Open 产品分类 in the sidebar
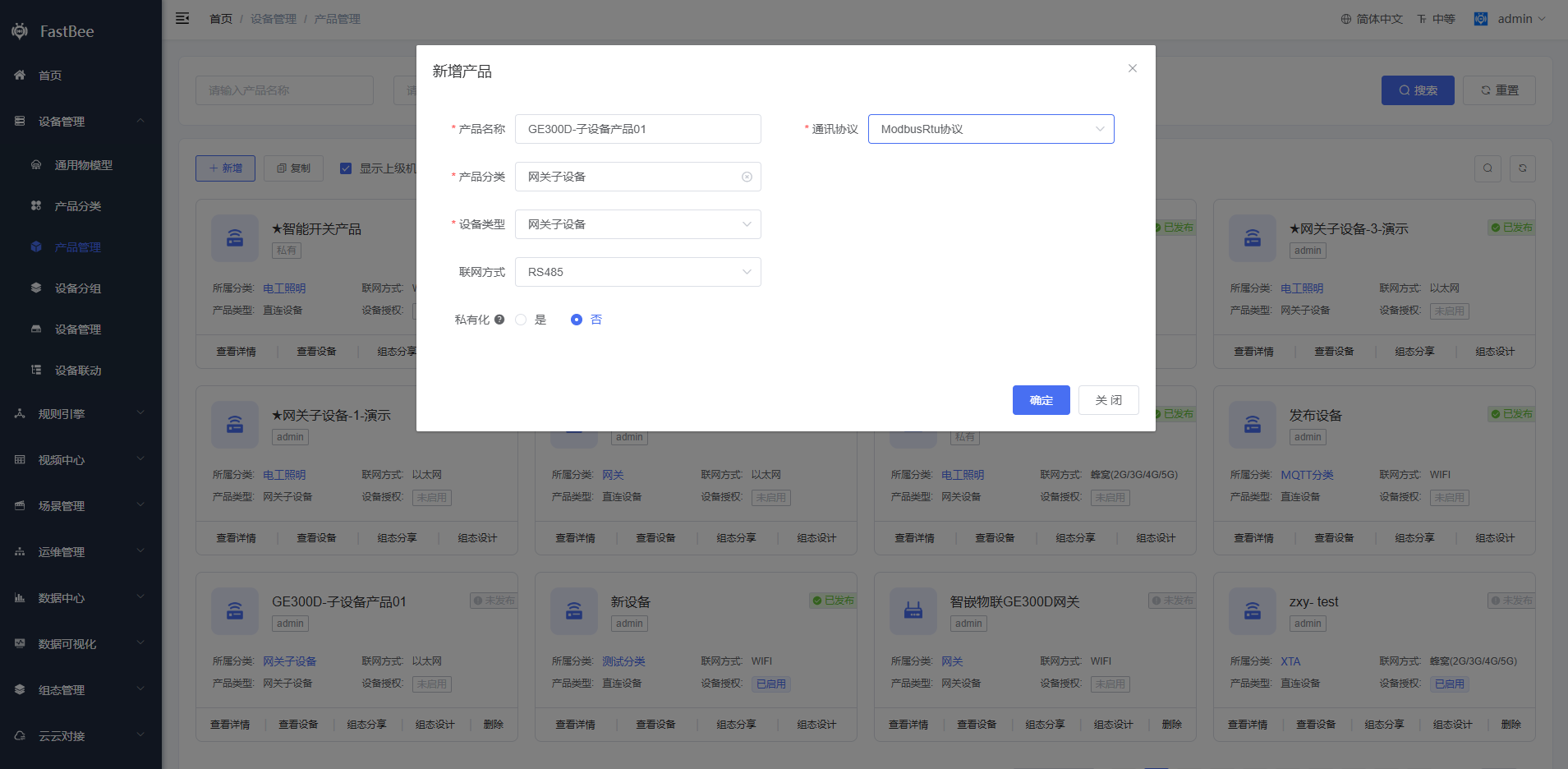This screenshot has width=1568, height=769. tap(78, 206)
